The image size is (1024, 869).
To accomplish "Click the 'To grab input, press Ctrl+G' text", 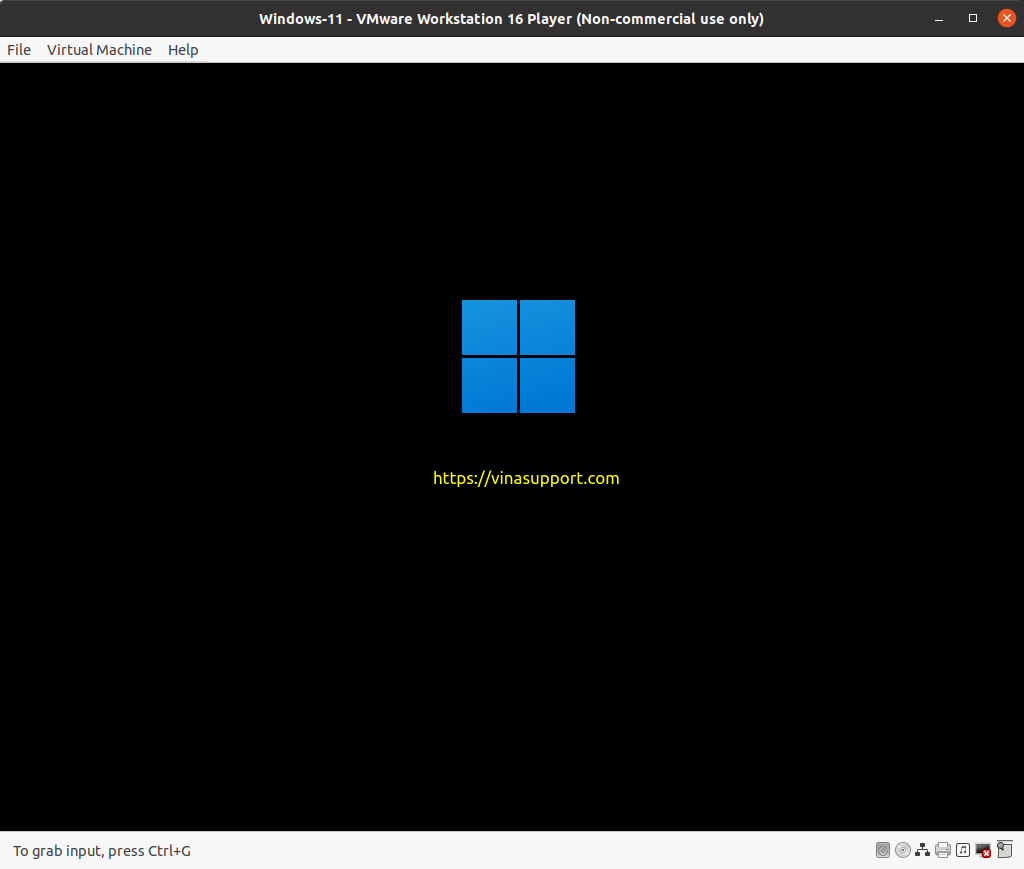I will pyautogui.click(x=102, y=851).
